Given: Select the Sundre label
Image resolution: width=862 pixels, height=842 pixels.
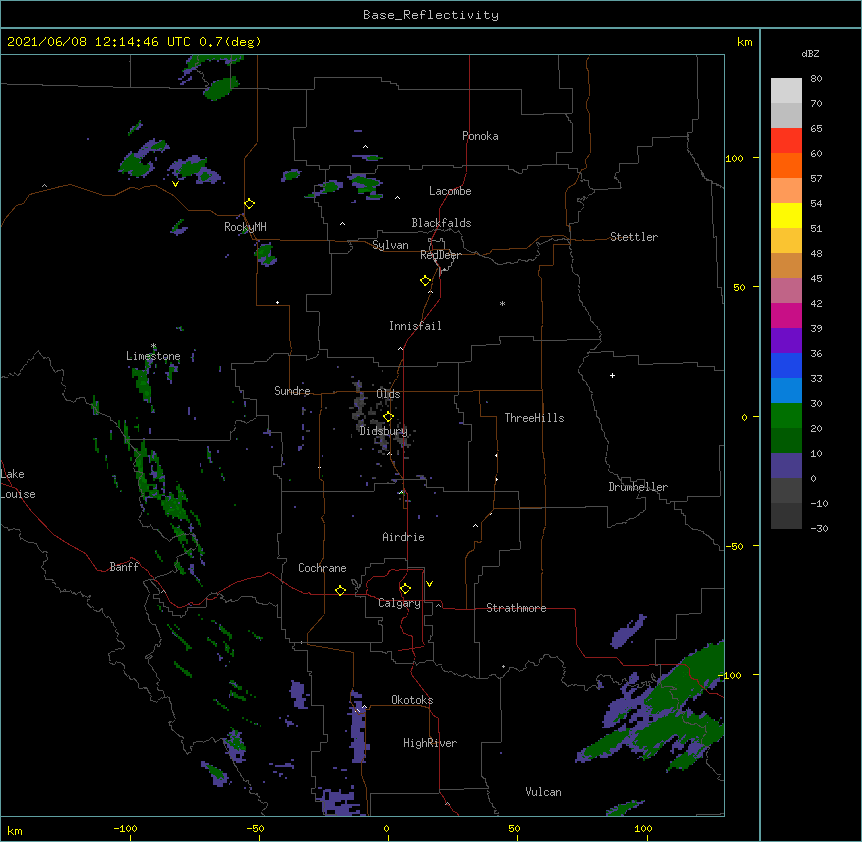Looking at the screenshot, I should click(x=292, y=391).
